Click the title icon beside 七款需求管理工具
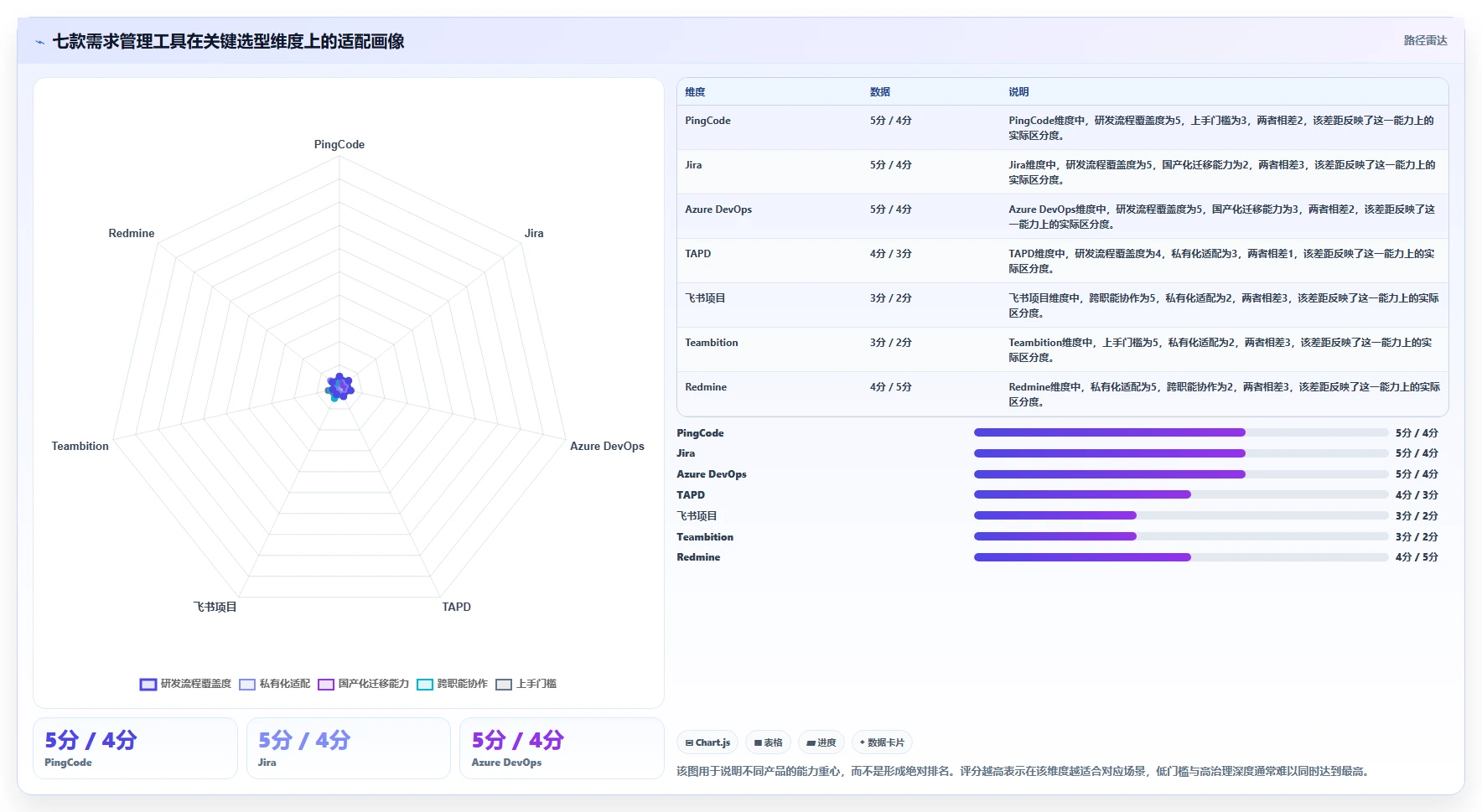1482x812 pixels. (x=39, y=42)
